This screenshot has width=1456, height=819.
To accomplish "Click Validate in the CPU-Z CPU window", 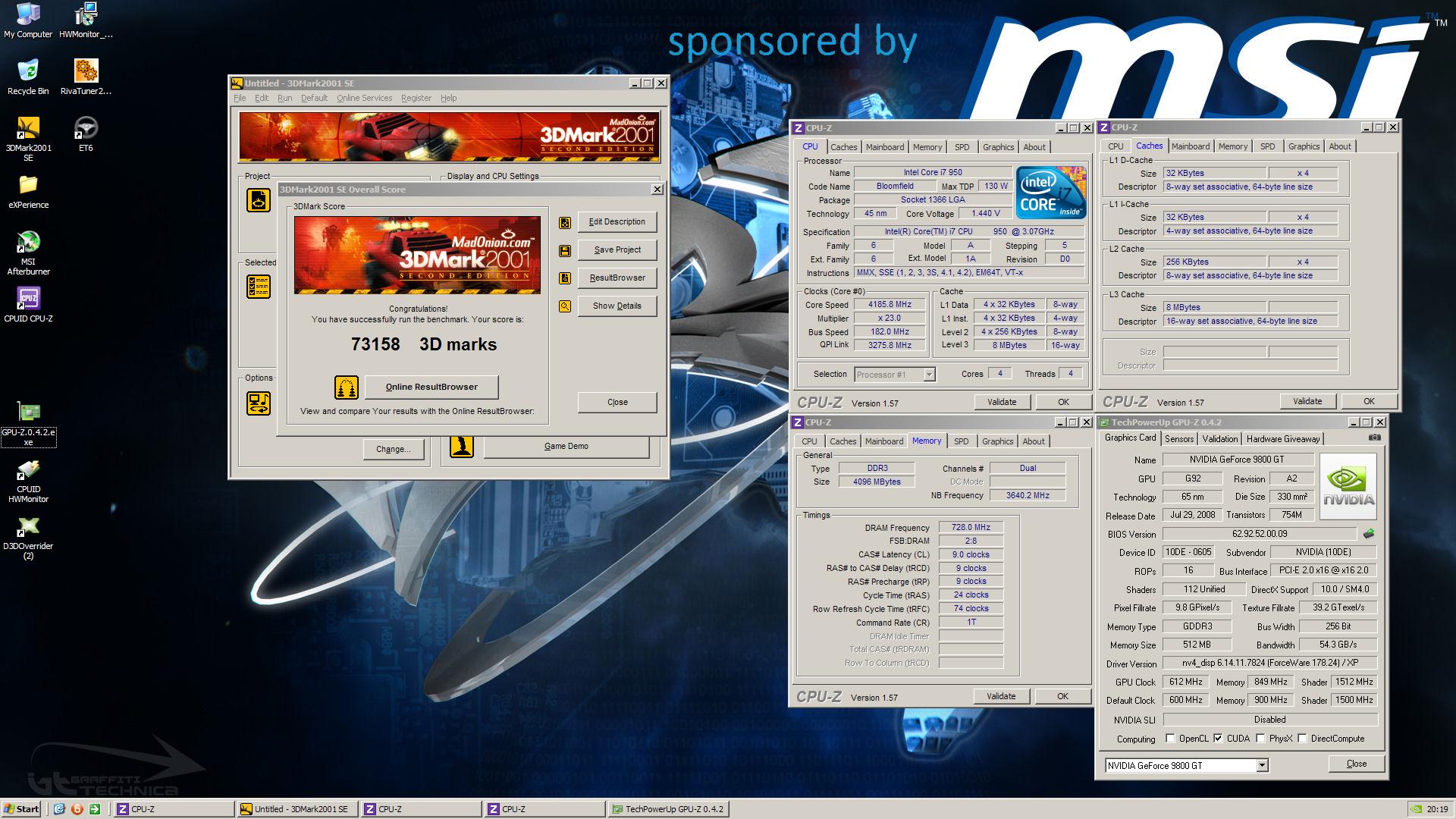I will tap(1002, 403).
